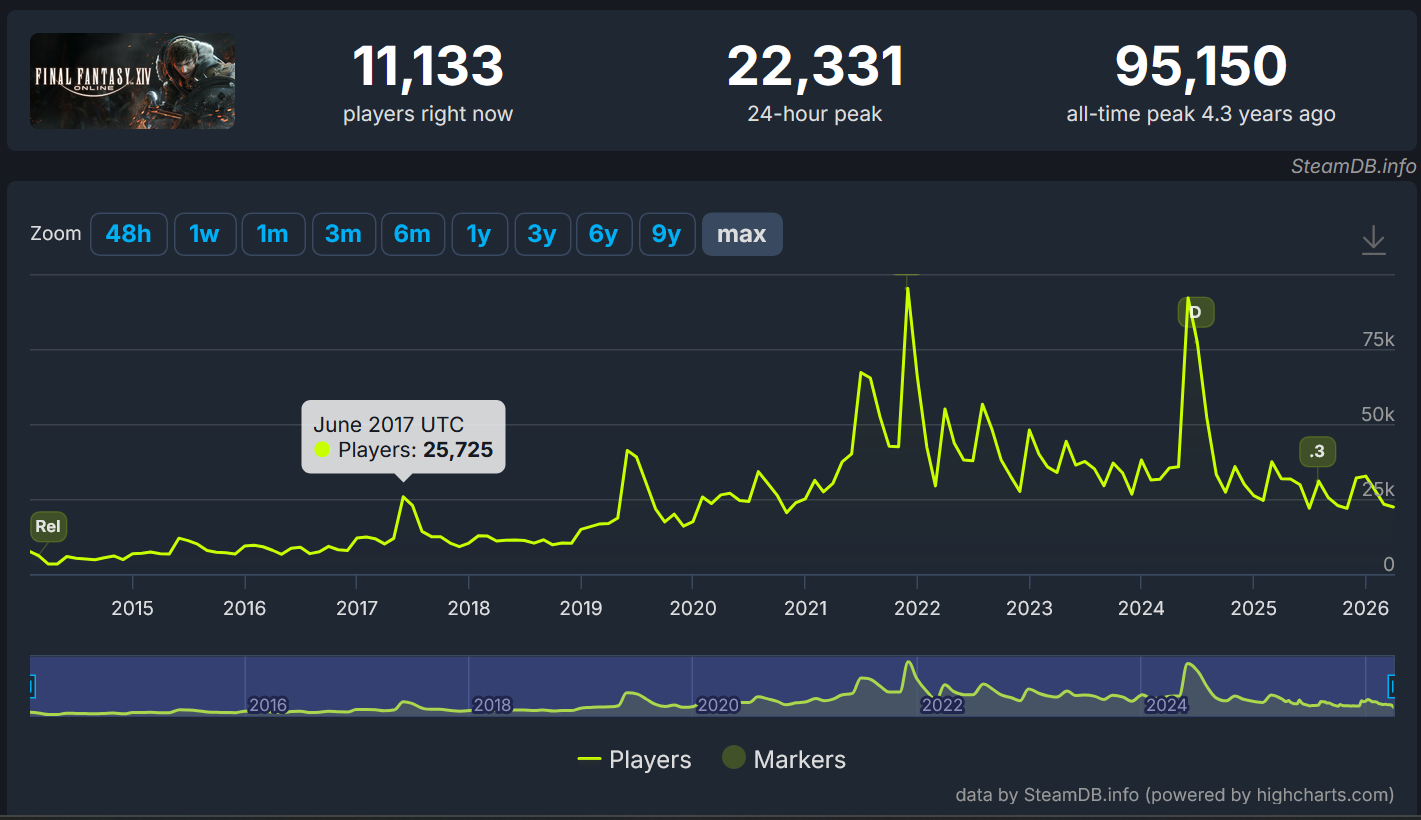Click the '24-hour peak' caption
1421x820 pixels.
coord(815,114)
